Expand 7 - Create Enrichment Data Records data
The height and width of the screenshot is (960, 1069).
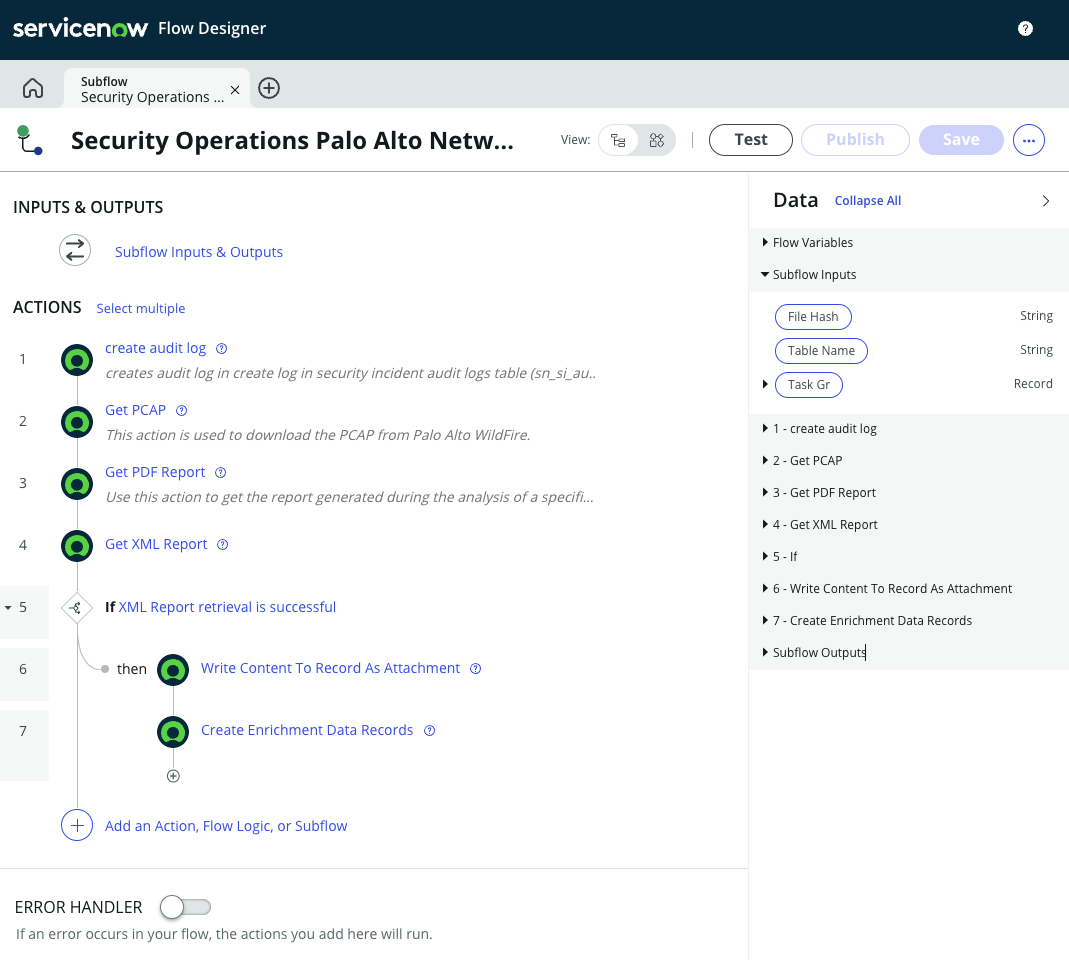(765, 620)
